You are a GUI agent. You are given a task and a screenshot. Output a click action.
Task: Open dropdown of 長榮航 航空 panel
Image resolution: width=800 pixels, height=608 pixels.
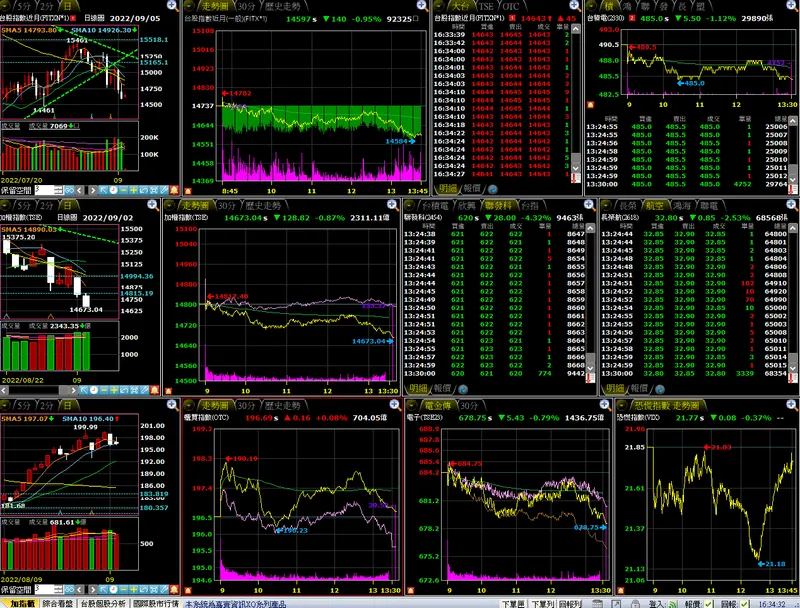[607, 206]
